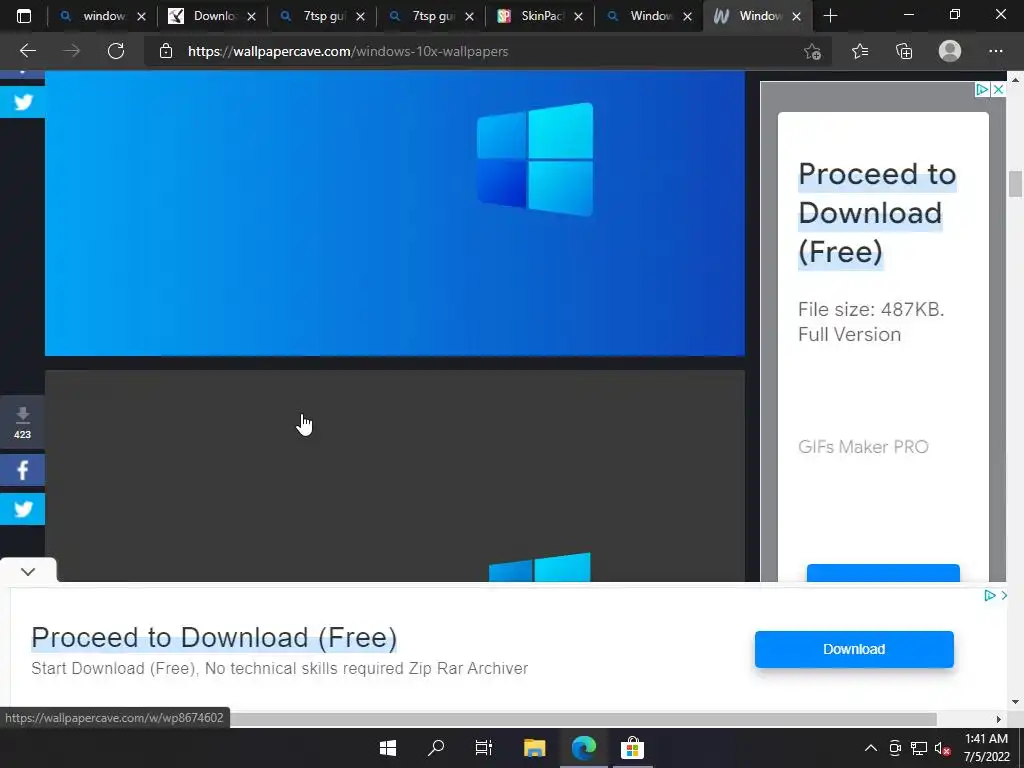Click the blue Download button in banner
This screenshot has width=1024, height=768.
[854, 649]
